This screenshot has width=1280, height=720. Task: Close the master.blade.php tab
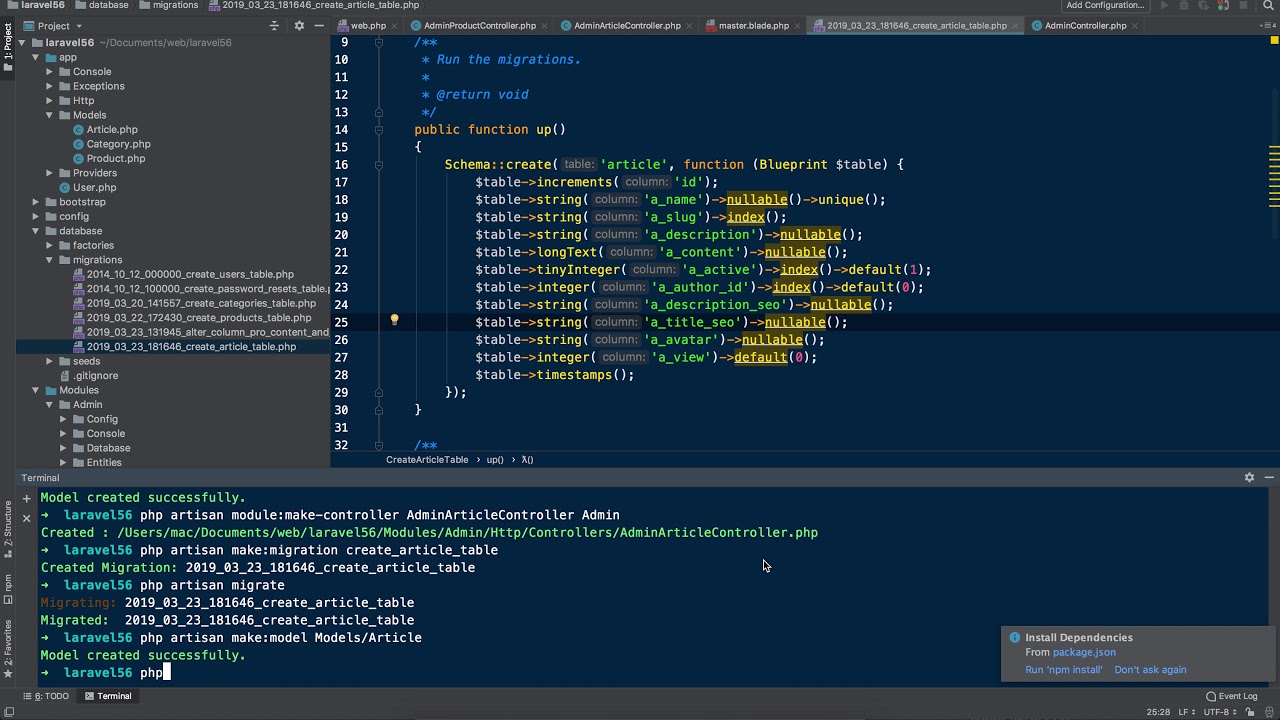point(800,26)
